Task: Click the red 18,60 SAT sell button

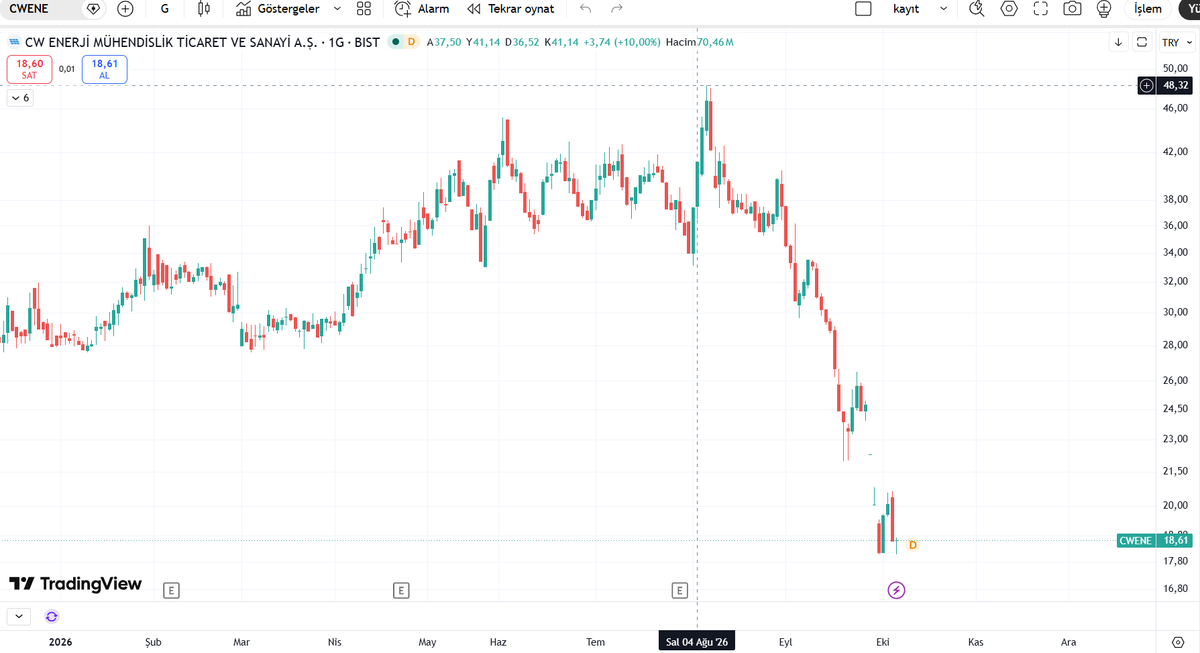Action: 29,69
